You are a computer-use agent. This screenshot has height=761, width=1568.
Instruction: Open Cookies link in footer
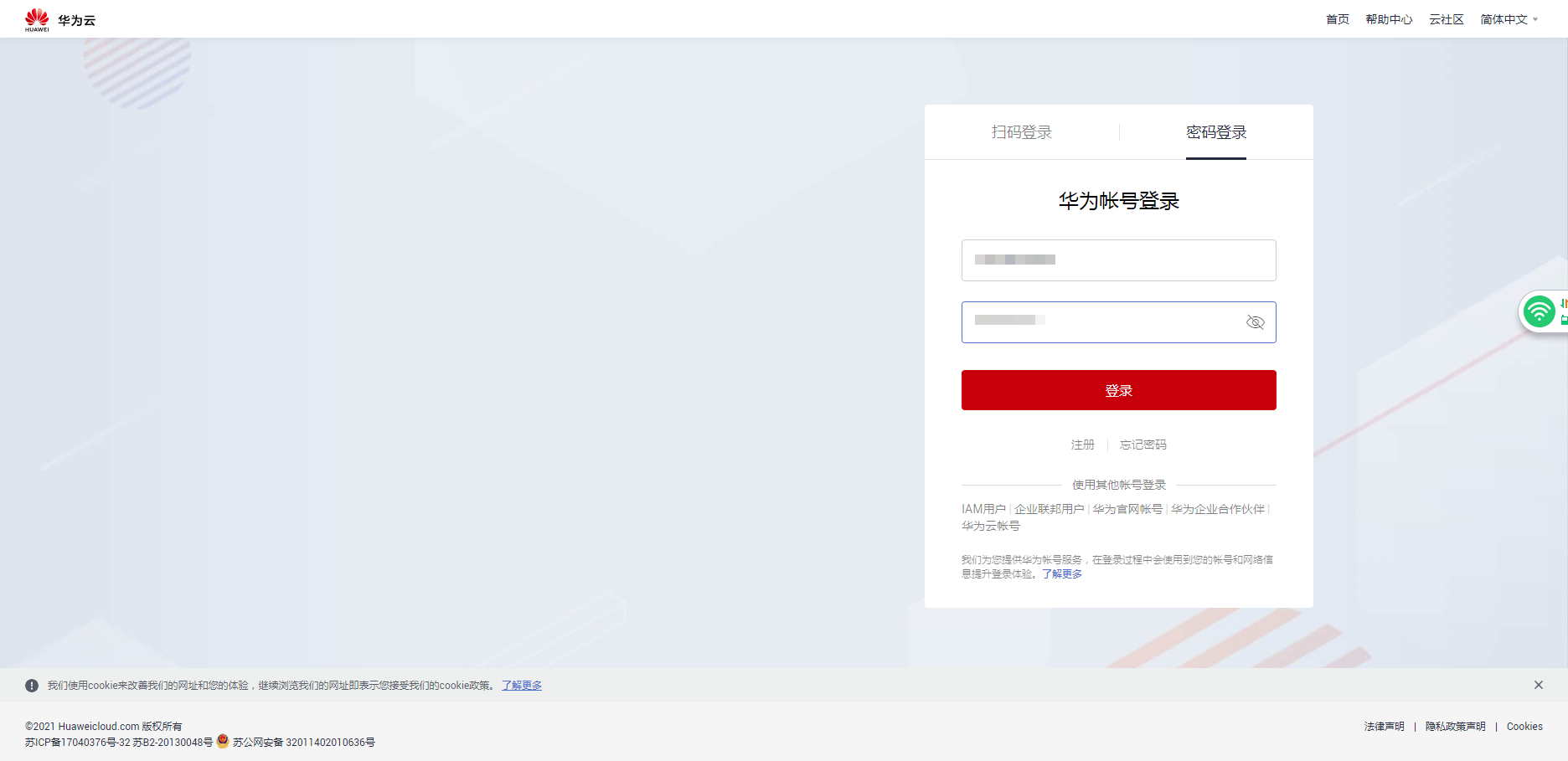[1524, 727]
